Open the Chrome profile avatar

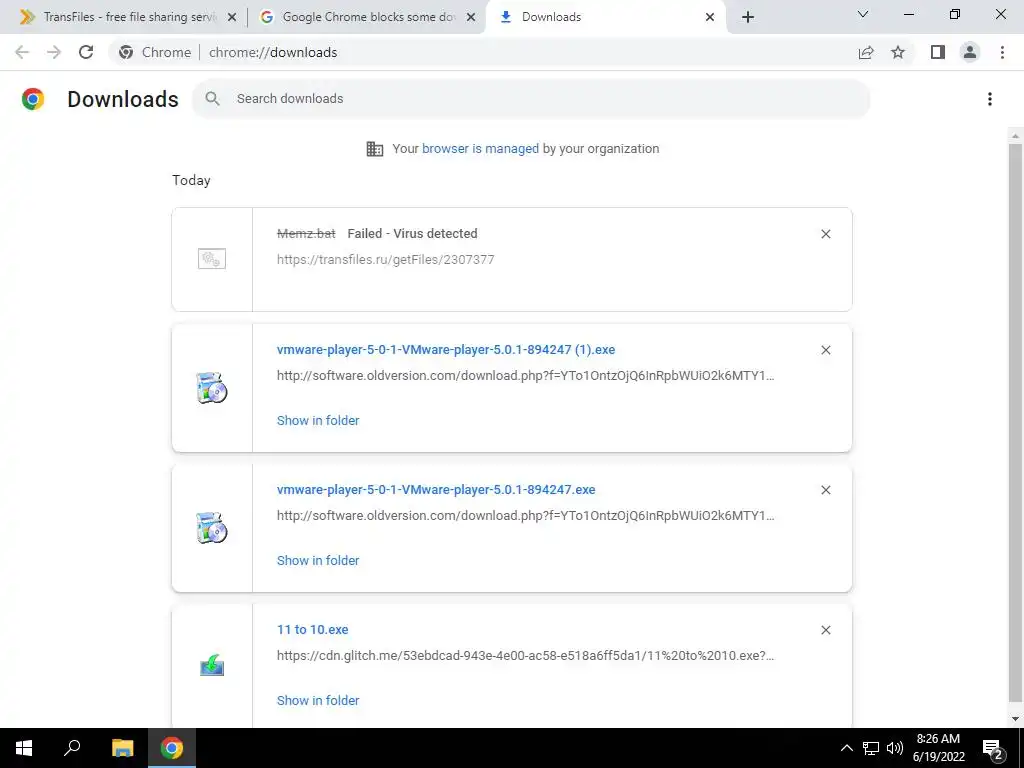[x=970, y=52]
